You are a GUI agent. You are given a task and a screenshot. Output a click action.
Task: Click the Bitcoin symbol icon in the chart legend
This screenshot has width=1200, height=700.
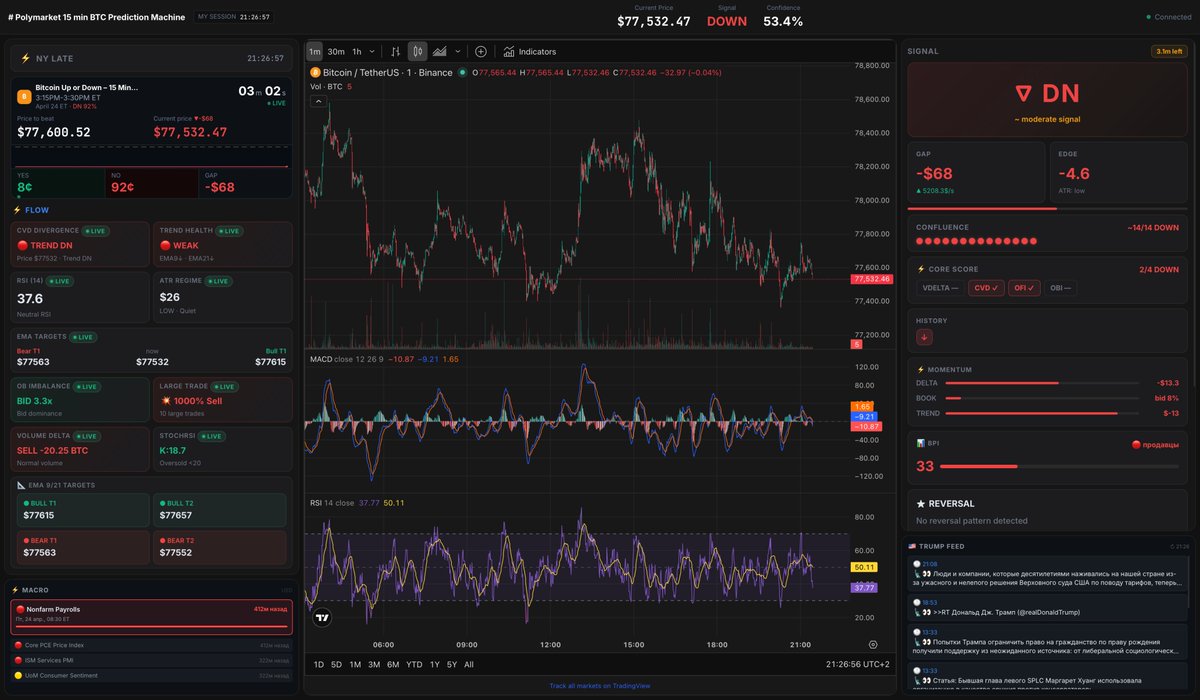(314, 72)
